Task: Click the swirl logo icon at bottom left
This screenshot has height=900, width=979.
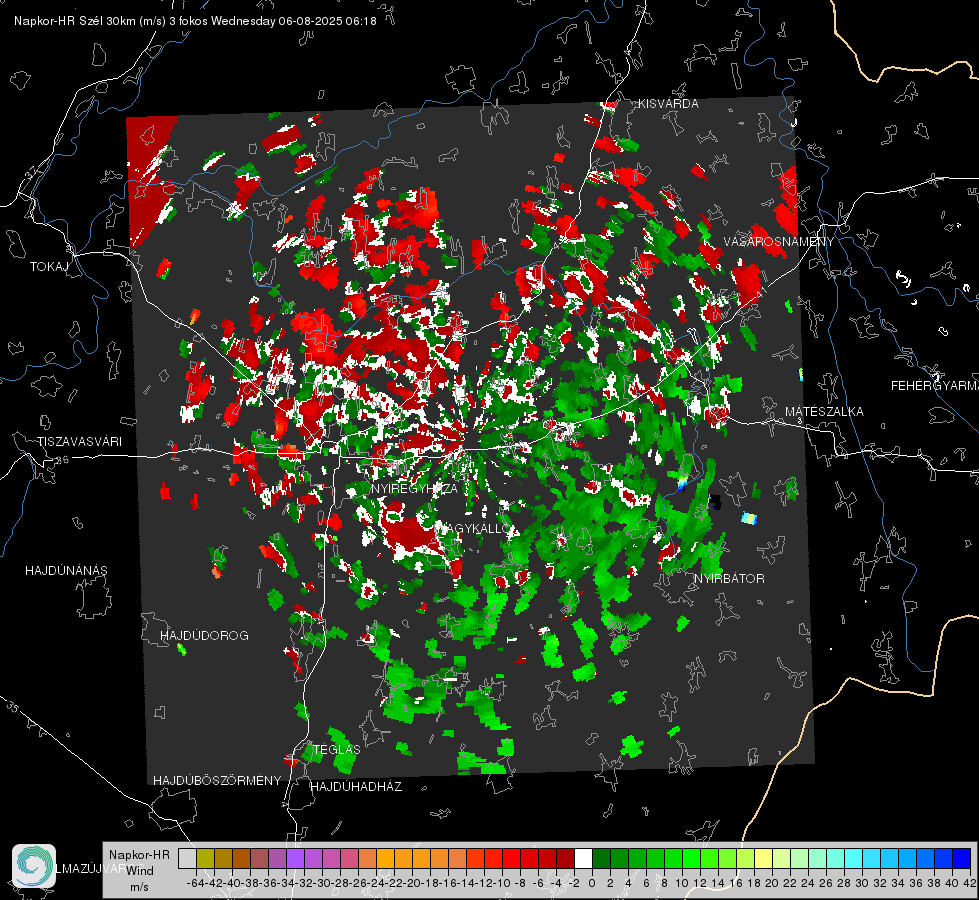Action: coord(34,866)
